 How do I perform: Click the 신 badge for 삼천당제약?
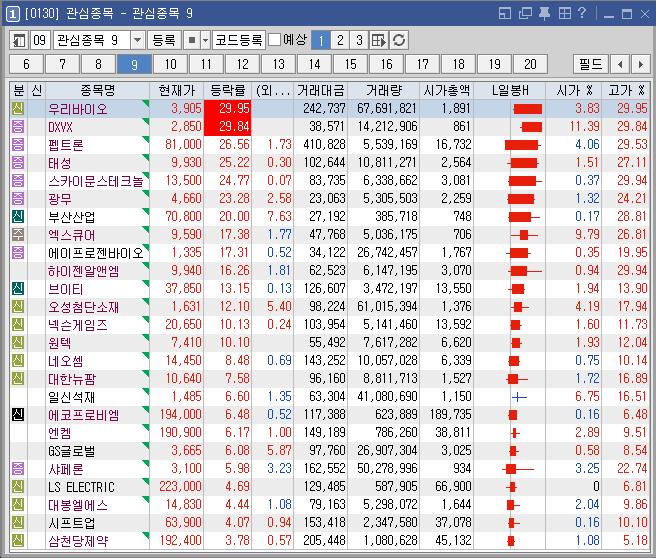(x=18, y=540)
